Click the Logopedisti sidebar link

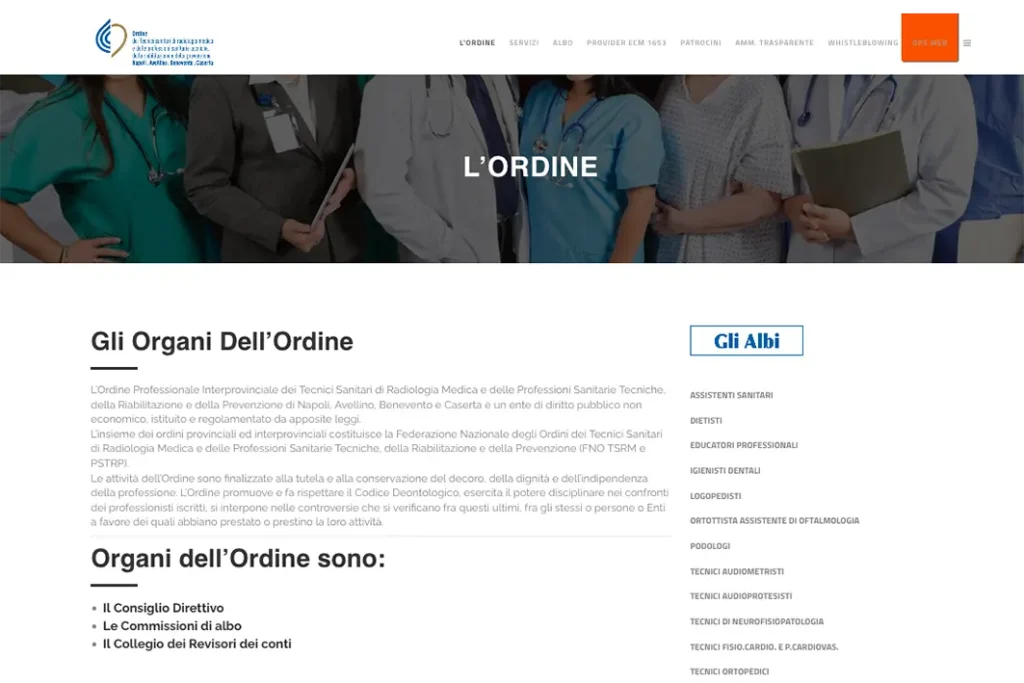click(x=715, y=496)
